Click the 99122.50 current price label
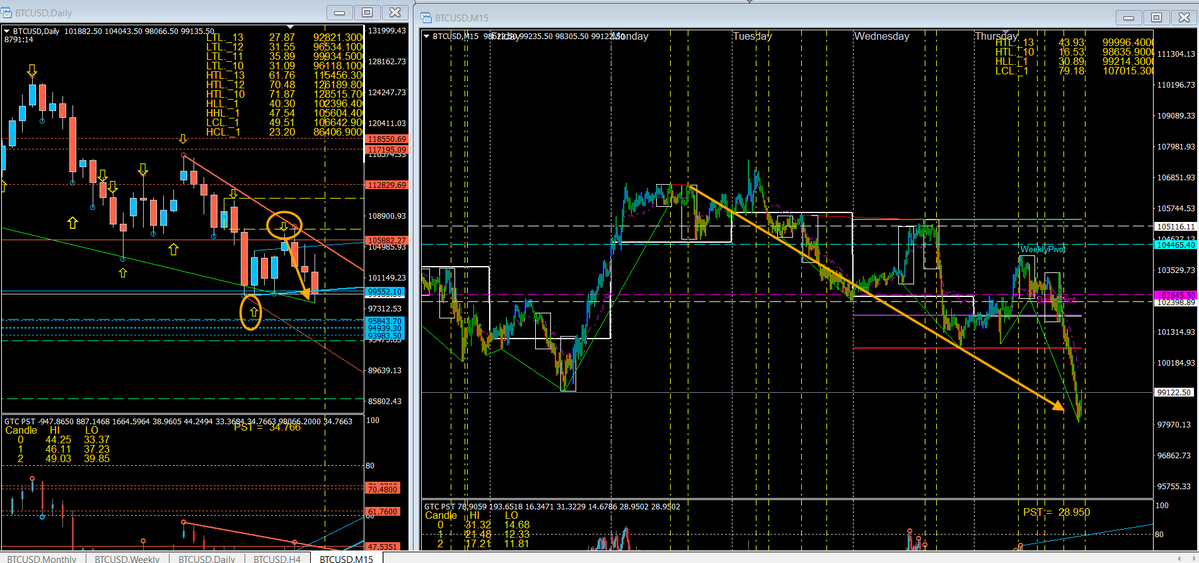Viewport: 1199px width, 563px height. pos(1176,392)
